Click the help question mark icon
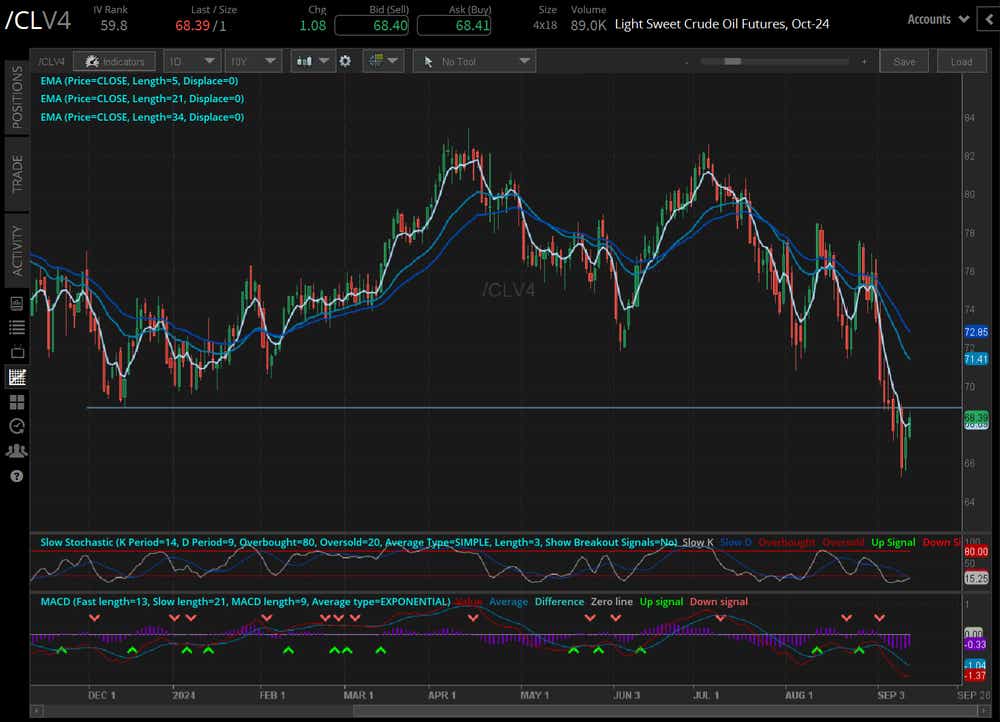Image resolution: width=1000 pixels, height=722 pixels. pos(17,476)
